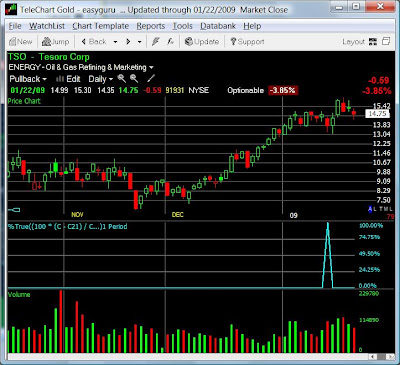Select the M scaling option

(386, 209)
